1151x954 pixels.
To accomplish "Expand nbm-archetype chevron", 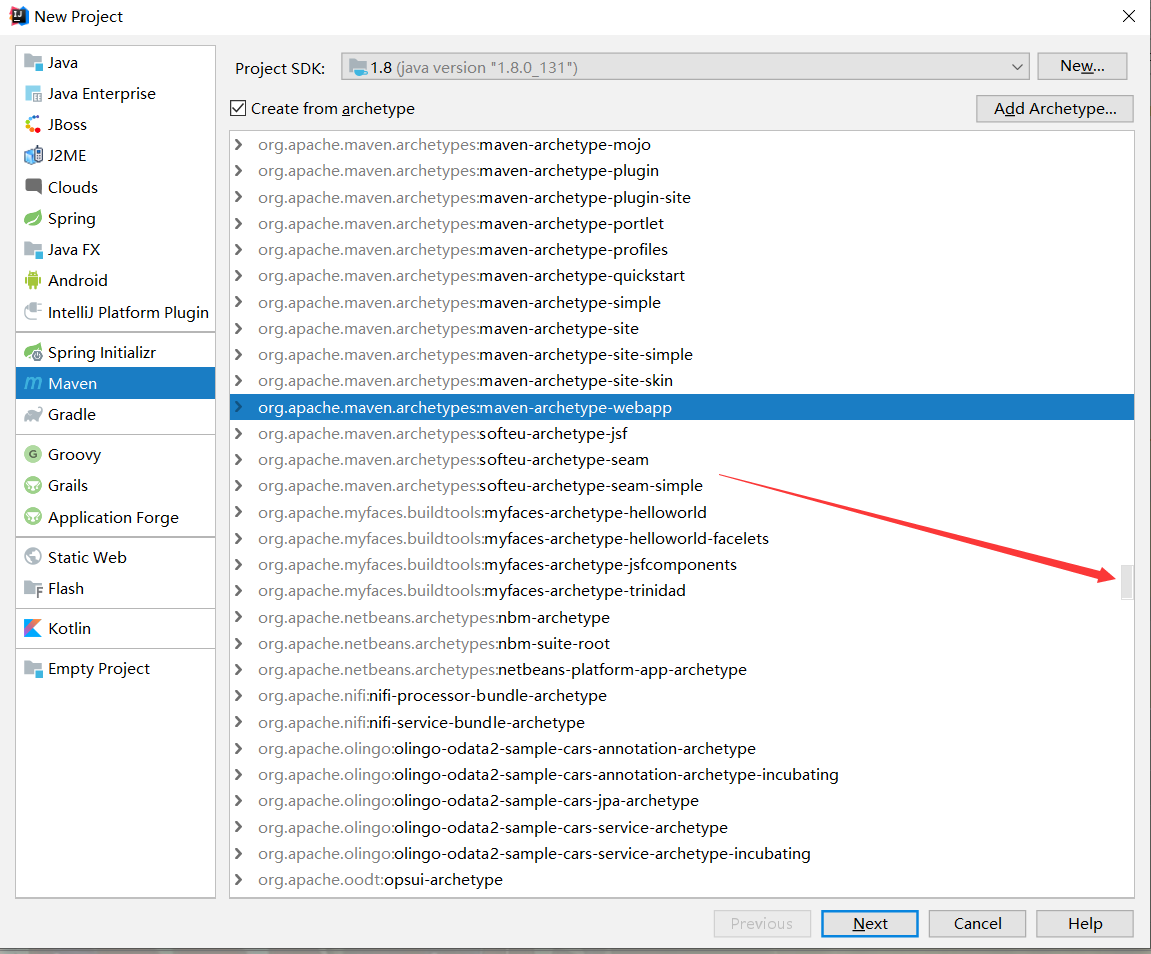I will pyautogui.click(x=239, y=617).
